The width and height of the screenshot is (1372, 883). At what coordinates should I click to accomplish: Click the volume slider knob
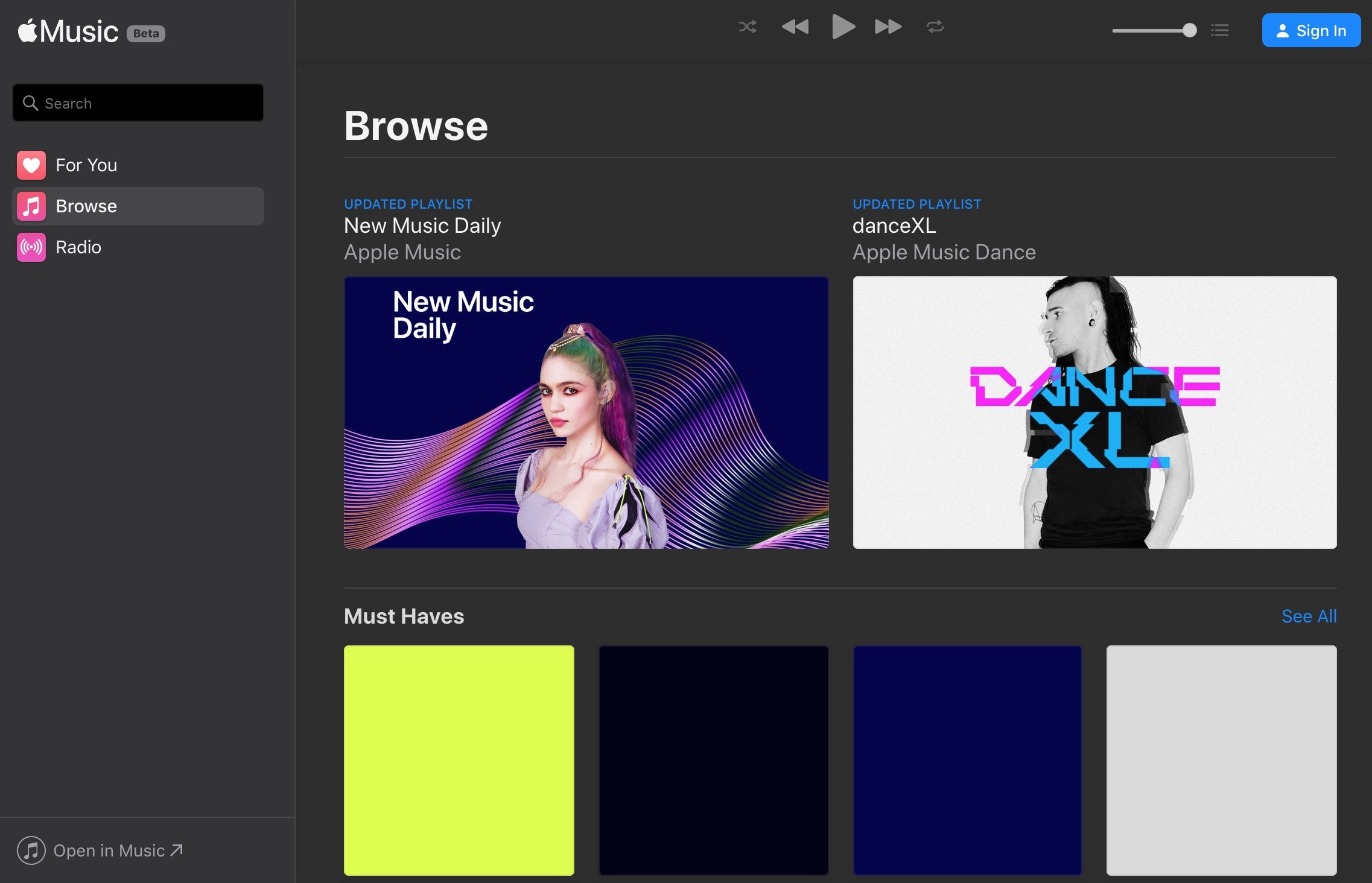tap(1189, 30)
